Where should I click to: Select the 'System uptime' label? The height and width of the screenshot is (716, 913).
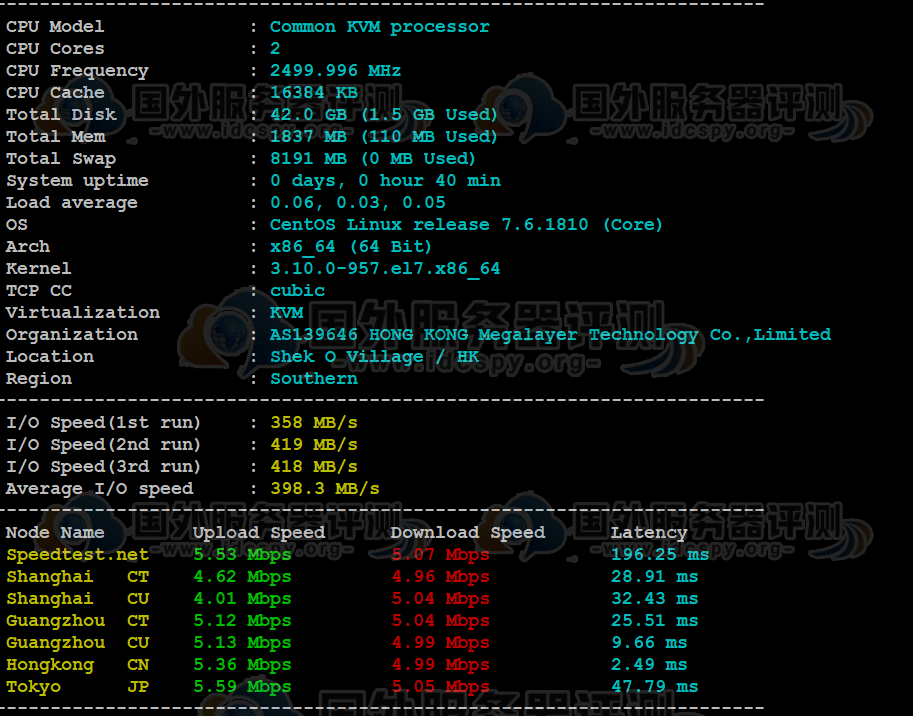point(77,180)
